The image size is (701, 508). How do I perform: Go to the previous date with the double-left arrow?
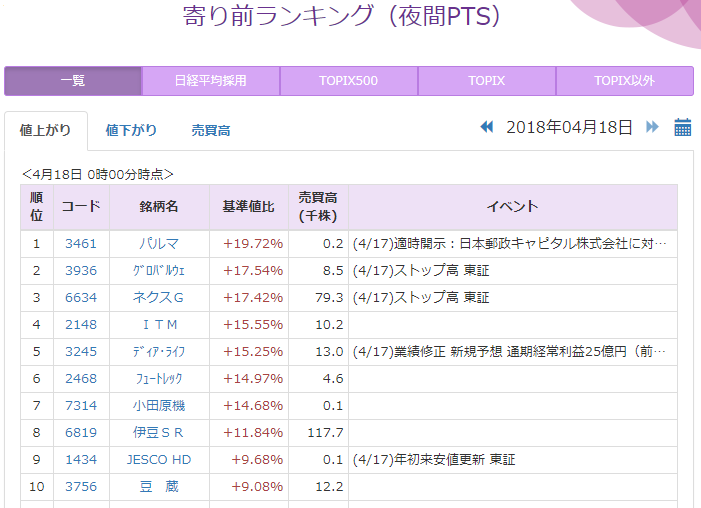pyautogui.click(x=487, y=127)
